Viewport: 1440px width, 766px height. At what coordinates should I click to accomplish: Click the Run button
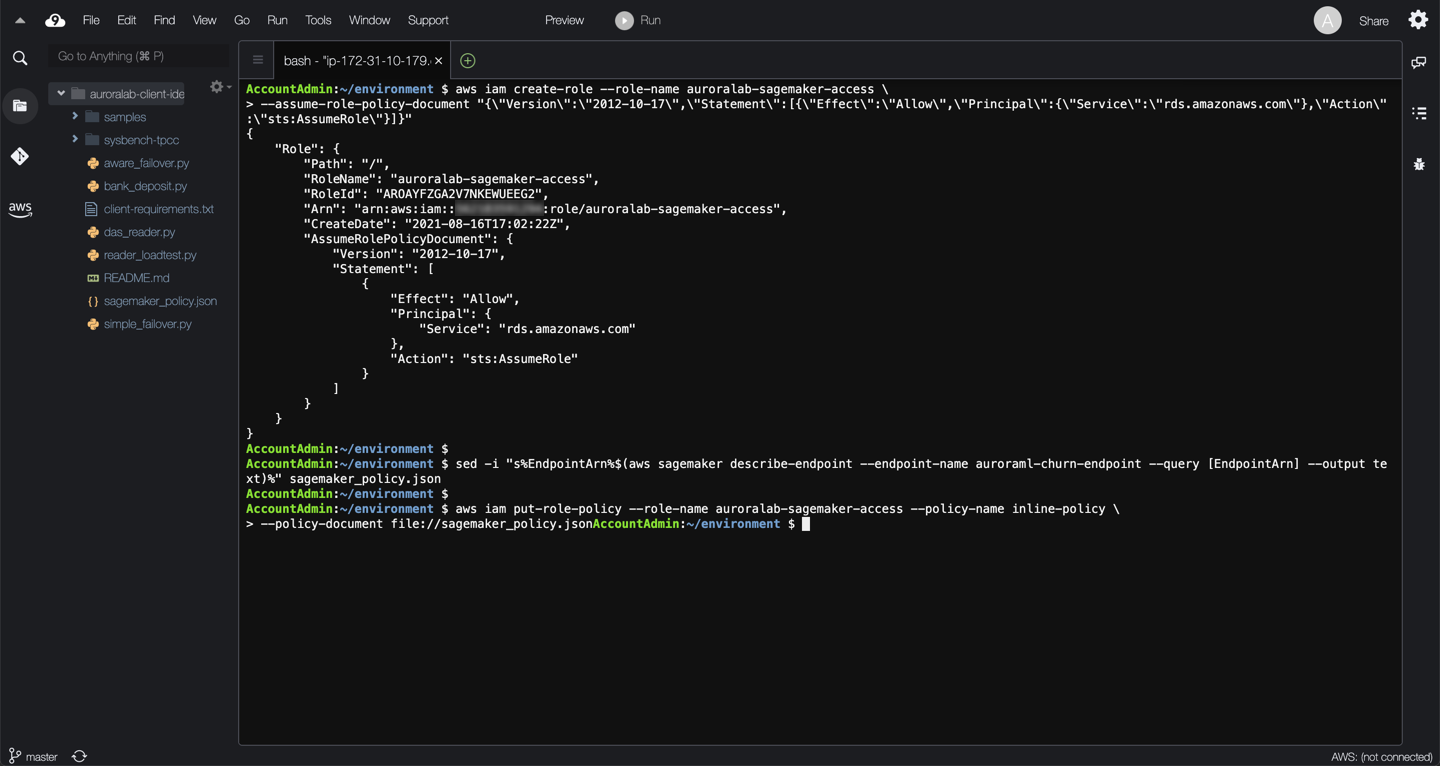coord(638,20)
